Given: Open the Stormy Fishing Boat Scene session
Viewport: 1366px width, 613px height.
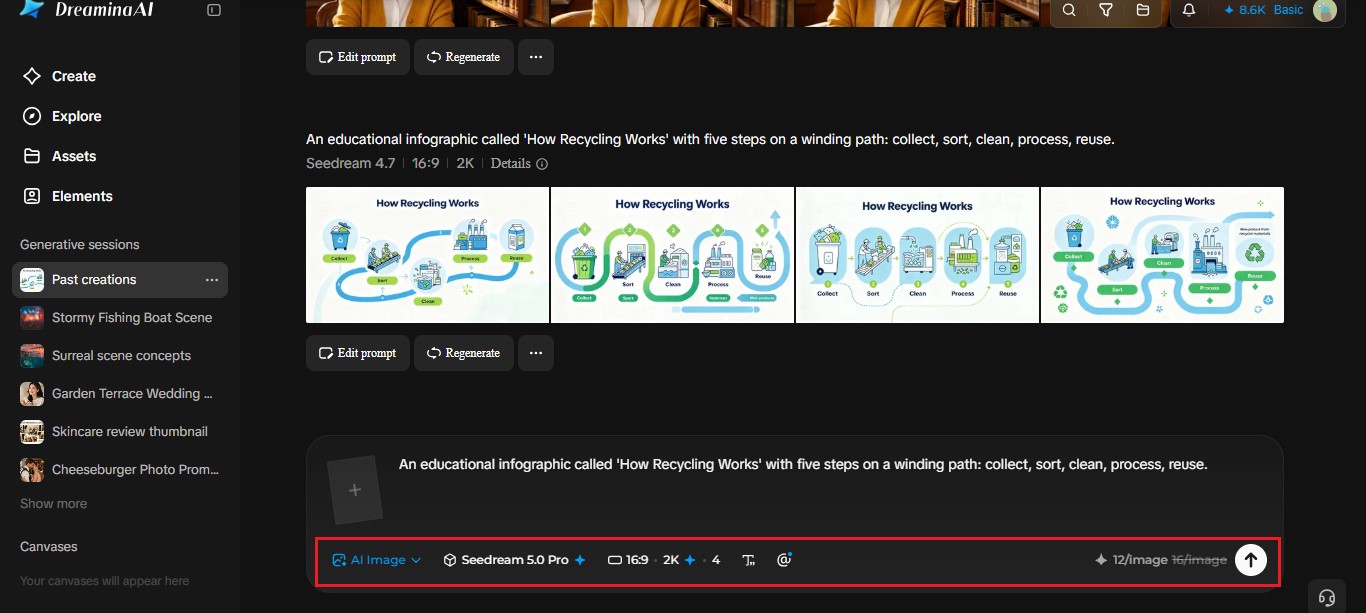Looking at the screenshot, I should (x=120, y=318).
